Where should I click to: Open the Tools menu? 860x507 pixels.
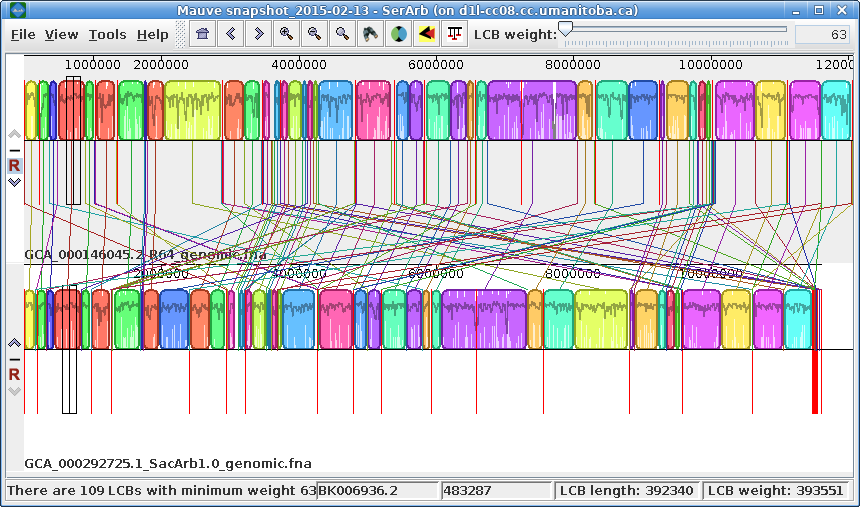107,34
